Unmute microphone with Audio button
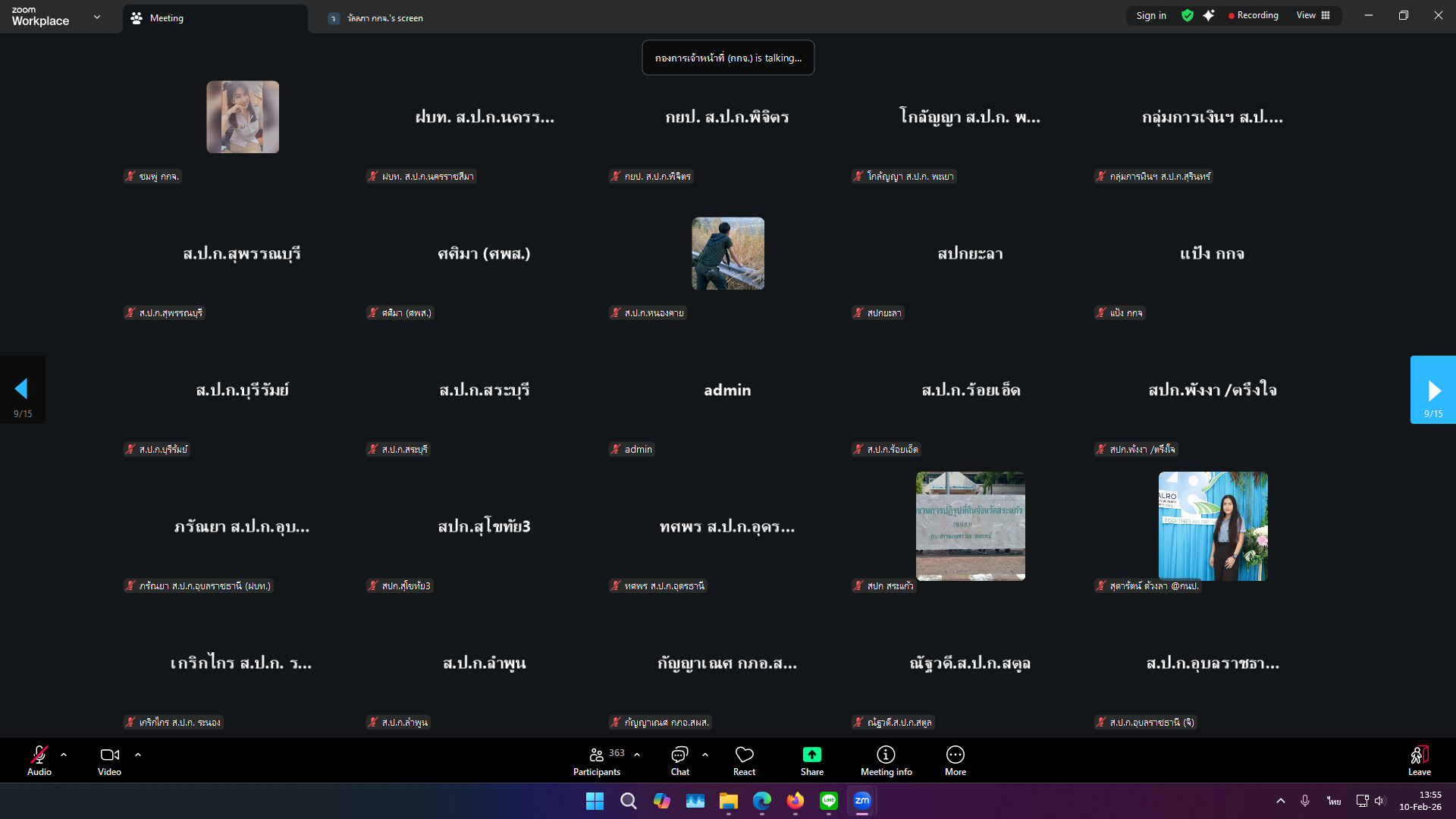The height and width of the screenshot is (819, 1456). pyautogui.click(x=39, y=755)
